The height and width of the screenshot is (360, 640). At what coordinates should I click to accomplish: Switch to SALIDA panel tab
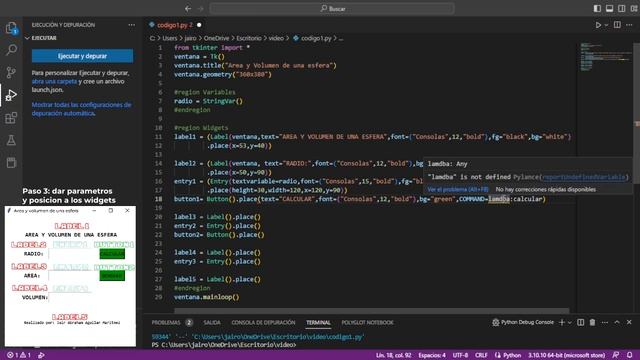point(212,322)
